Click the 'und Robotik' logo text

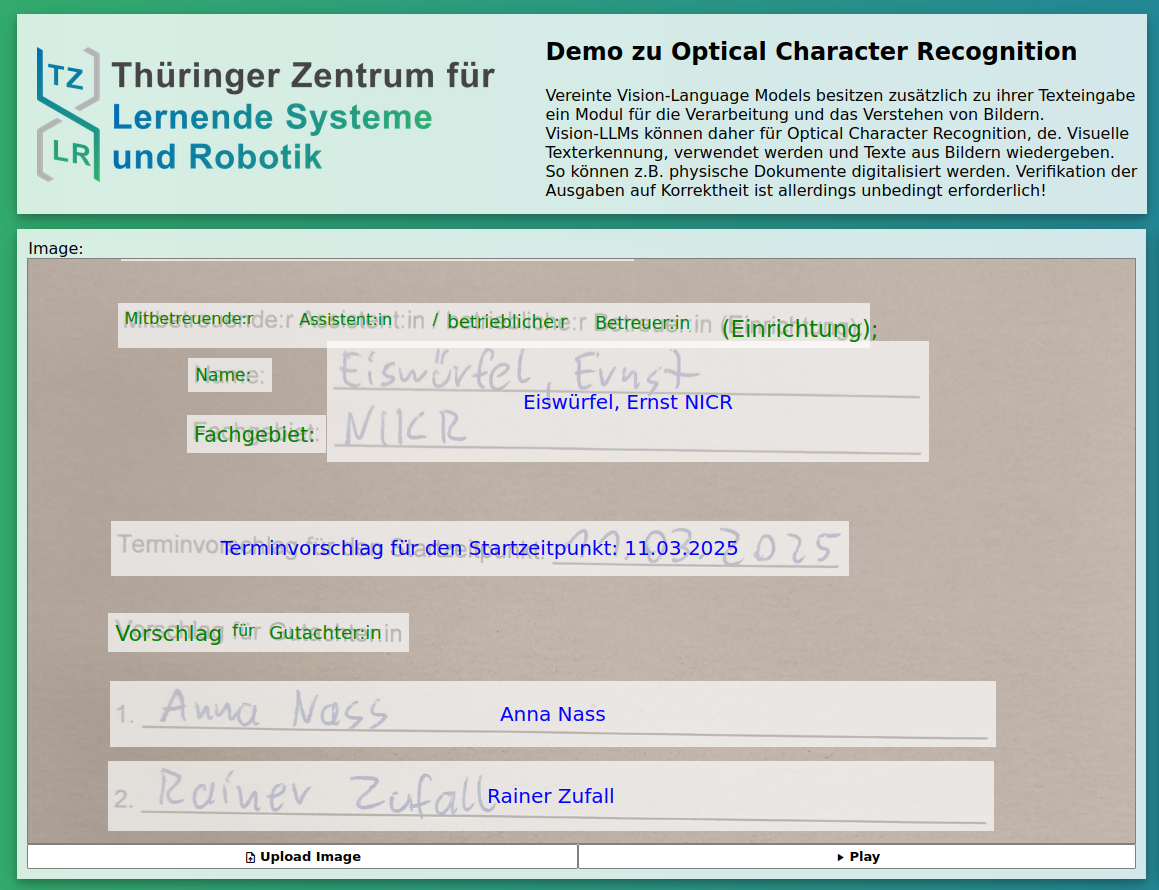point(217,157)
